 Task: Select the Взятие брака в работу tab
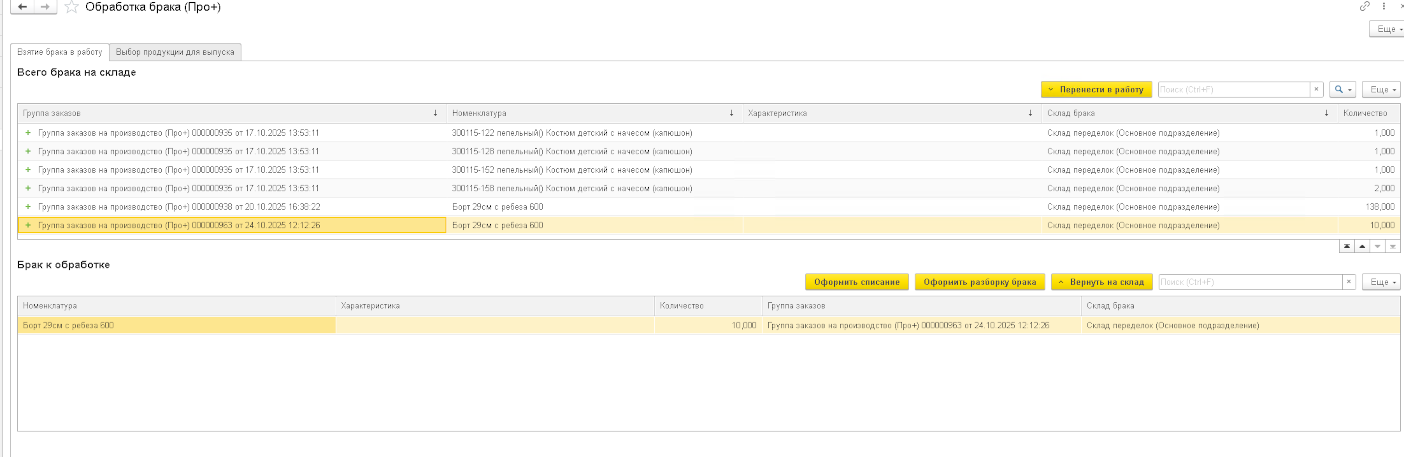coord(59,52)
